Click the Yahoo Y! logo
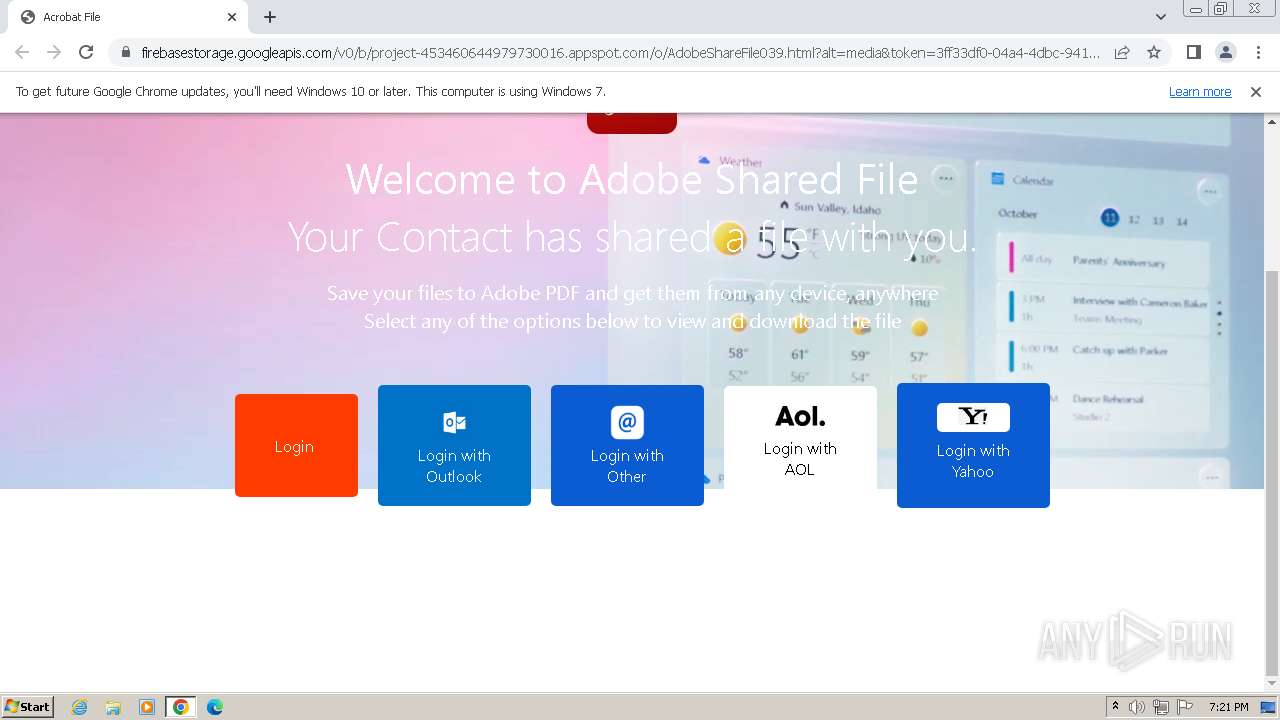The height and width of the screenshot is (720, 1280). click(x=973, y=417)
